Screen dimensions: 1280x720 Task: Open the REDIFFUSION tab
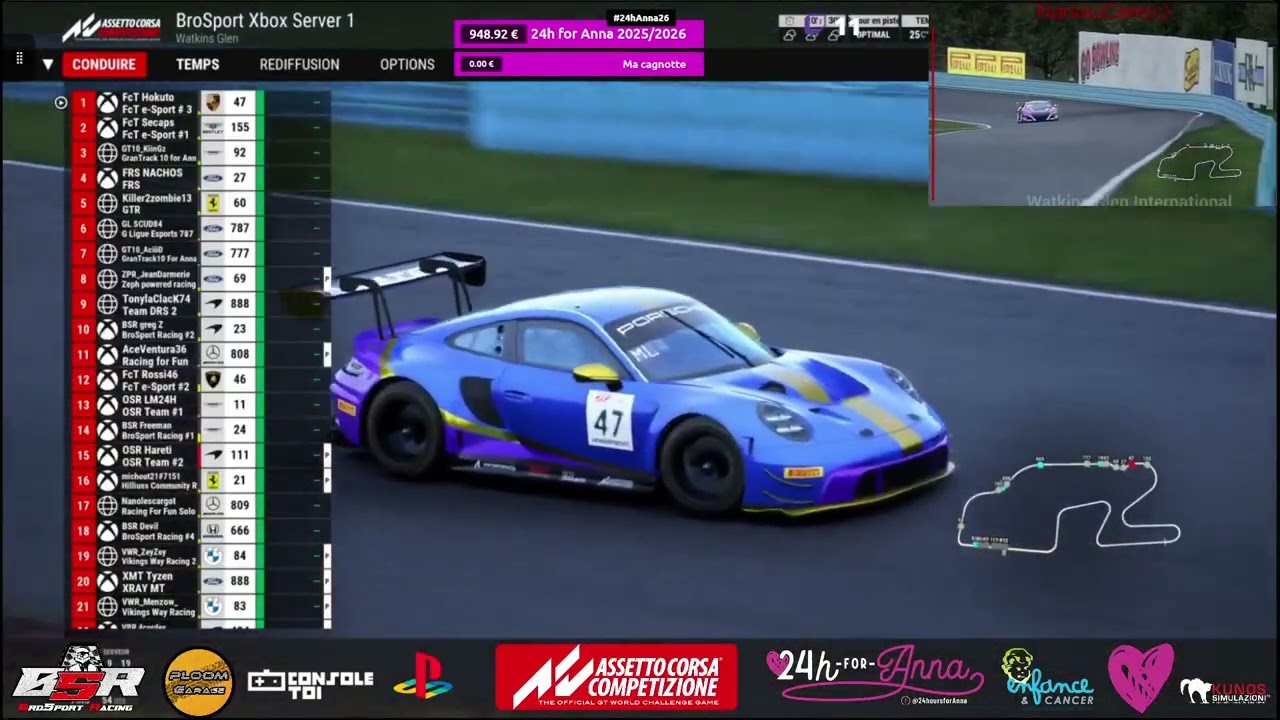(x=300, y=64)
